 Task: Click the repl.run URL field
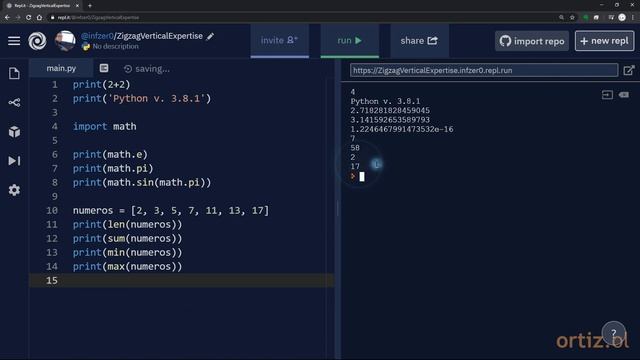(484, 70)
